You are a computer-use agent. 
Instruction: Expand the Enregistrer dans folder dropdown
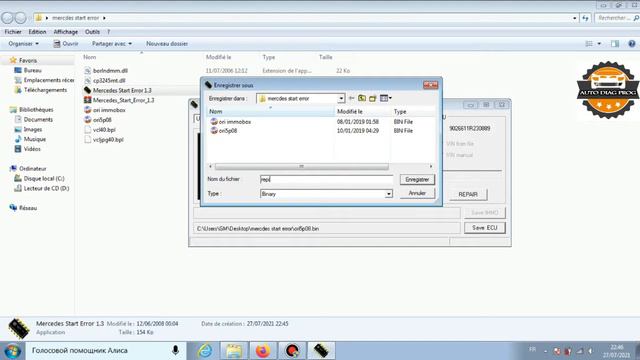point(341,98)
